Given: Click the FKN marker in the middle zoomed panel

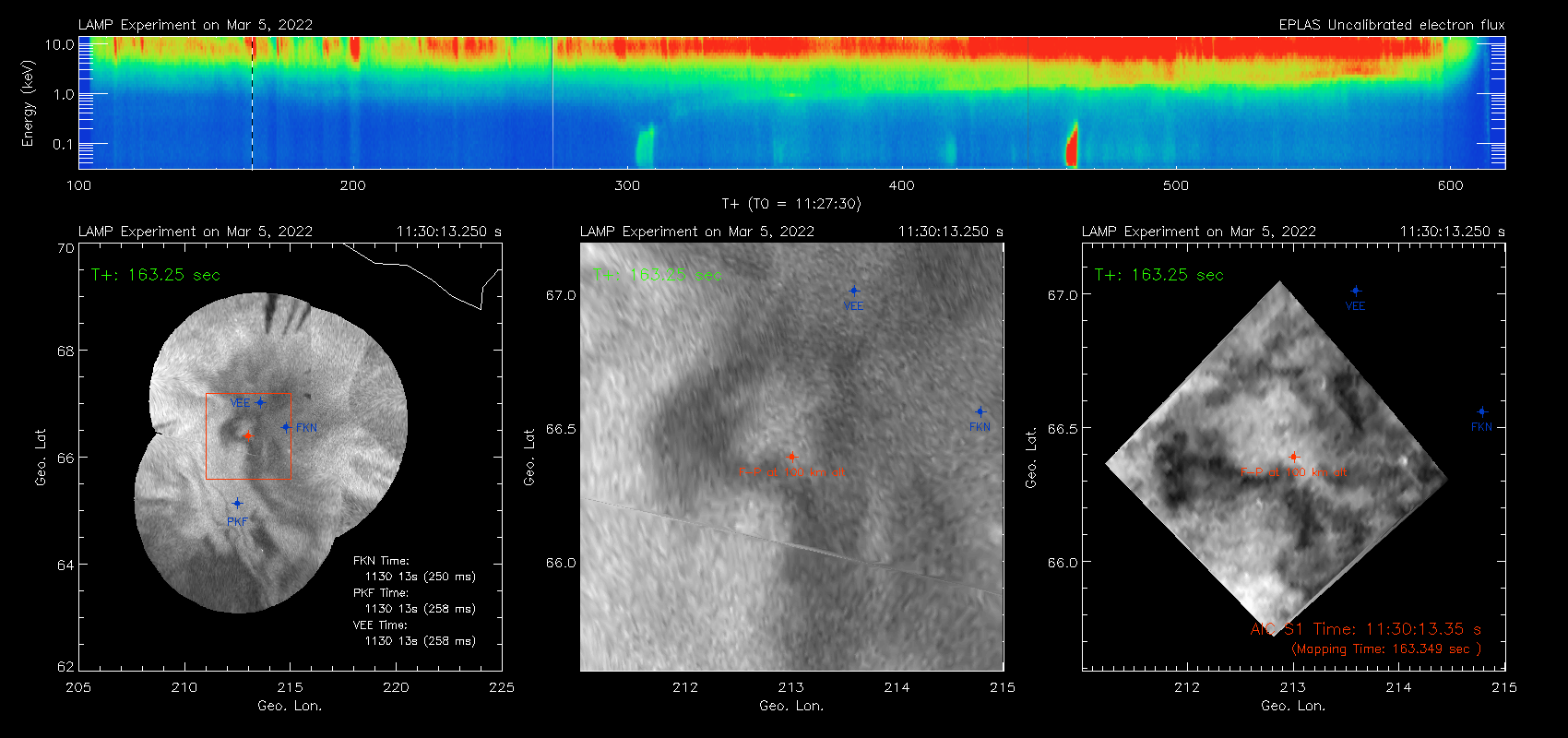Looking at the screenshot, I should pos(980,411).
